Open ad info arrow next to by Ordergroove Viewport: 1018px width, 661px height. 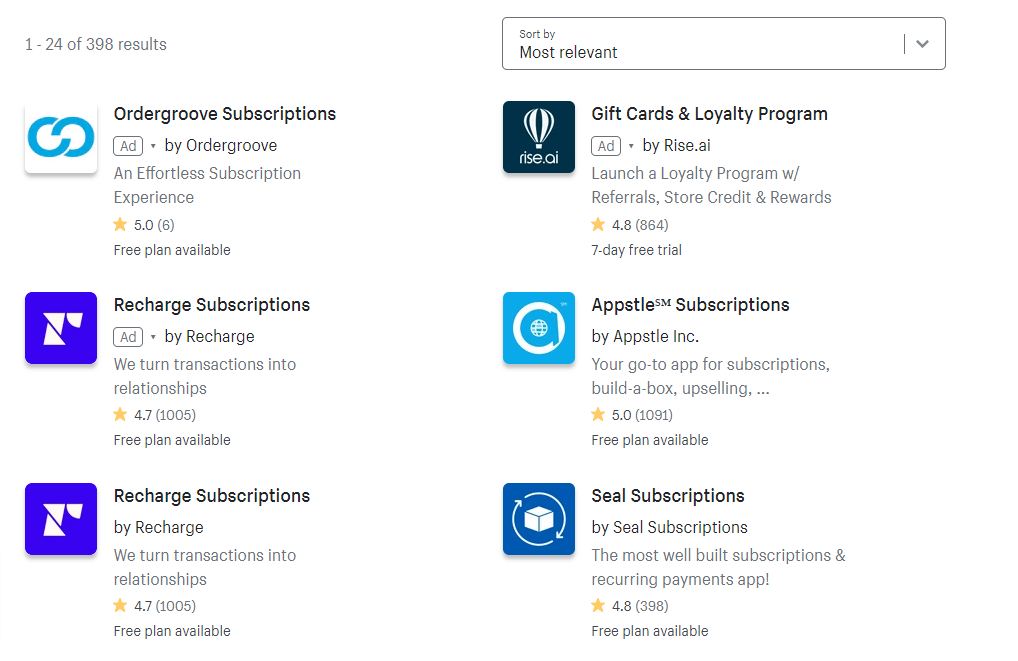click(x=153, y=146)
